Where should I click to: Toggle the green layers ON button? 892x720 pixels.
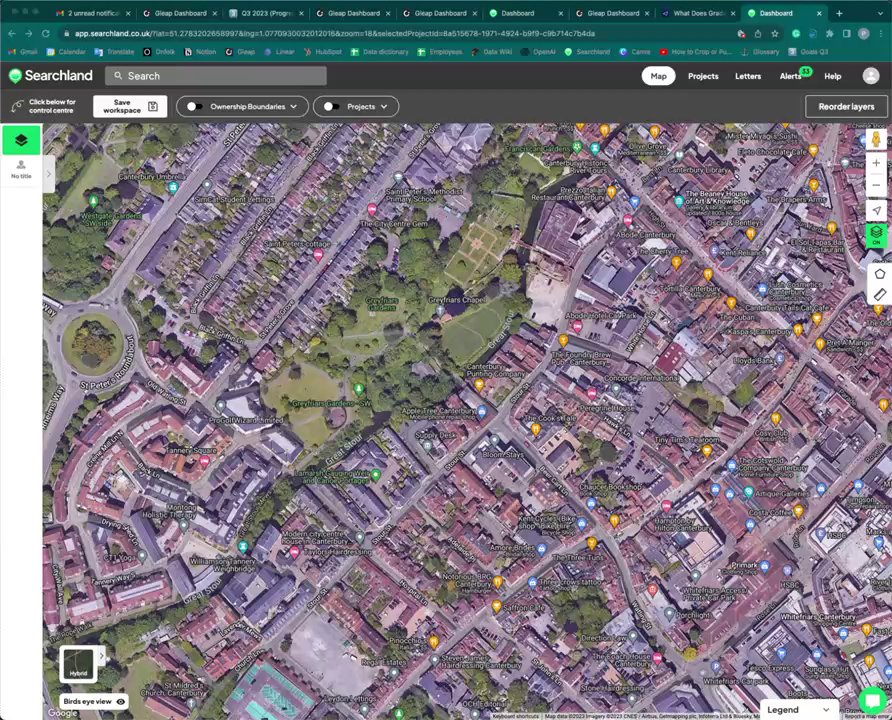[876, 235]
